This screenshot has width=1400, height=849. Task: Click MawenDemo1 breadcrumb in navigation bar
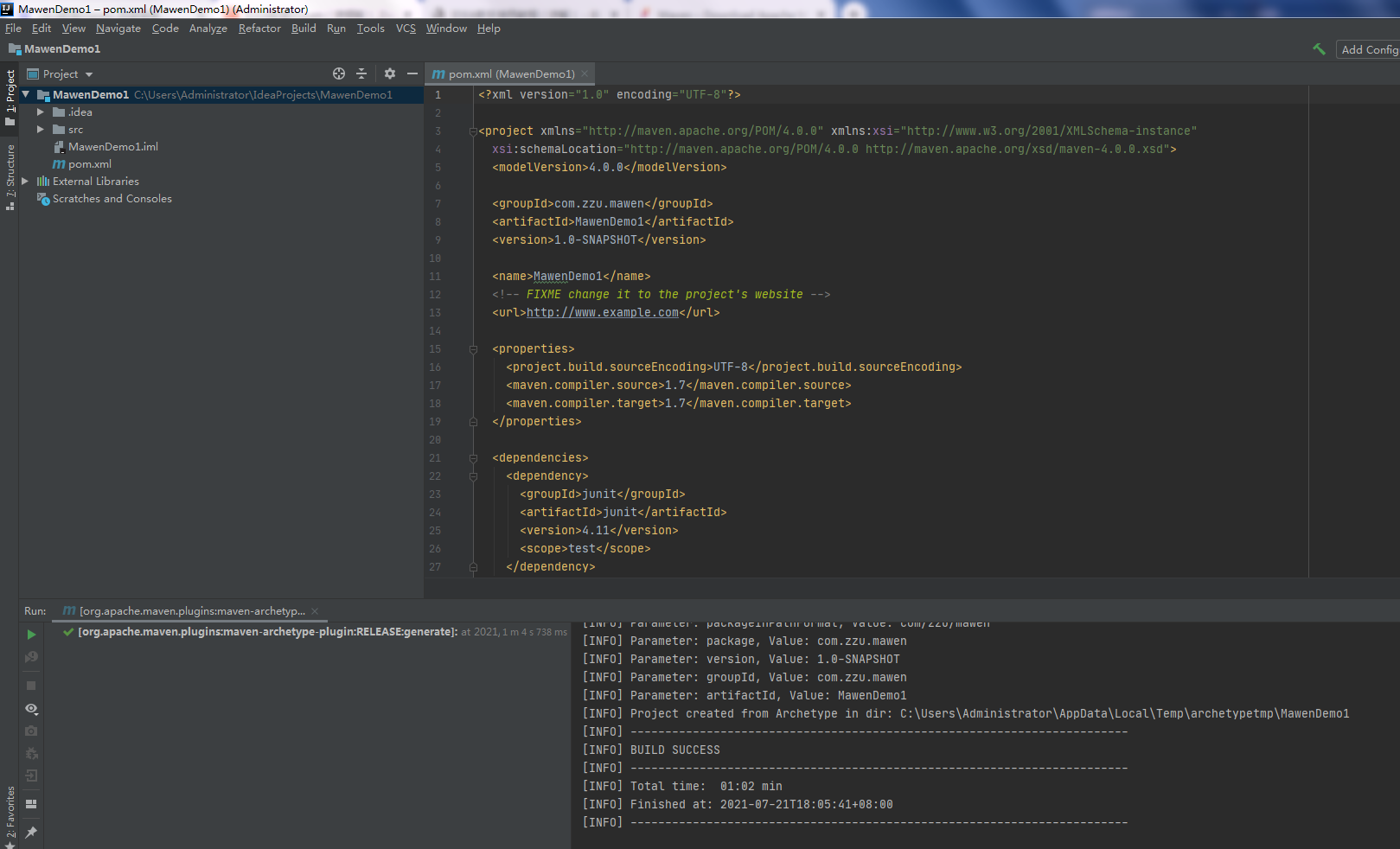pyautogui.click(x=62, y=49)
